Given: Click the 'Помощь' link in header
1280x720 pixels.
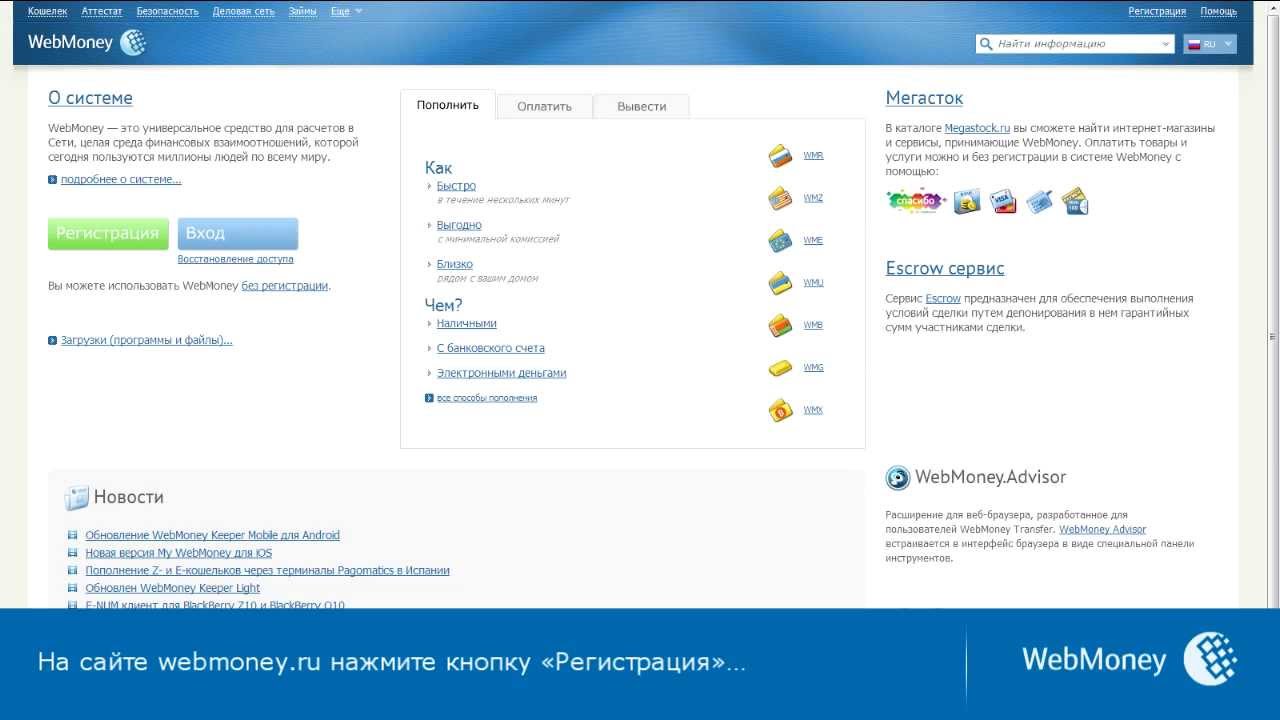Looking at the screenshot, I should (x=1219, y=12).
